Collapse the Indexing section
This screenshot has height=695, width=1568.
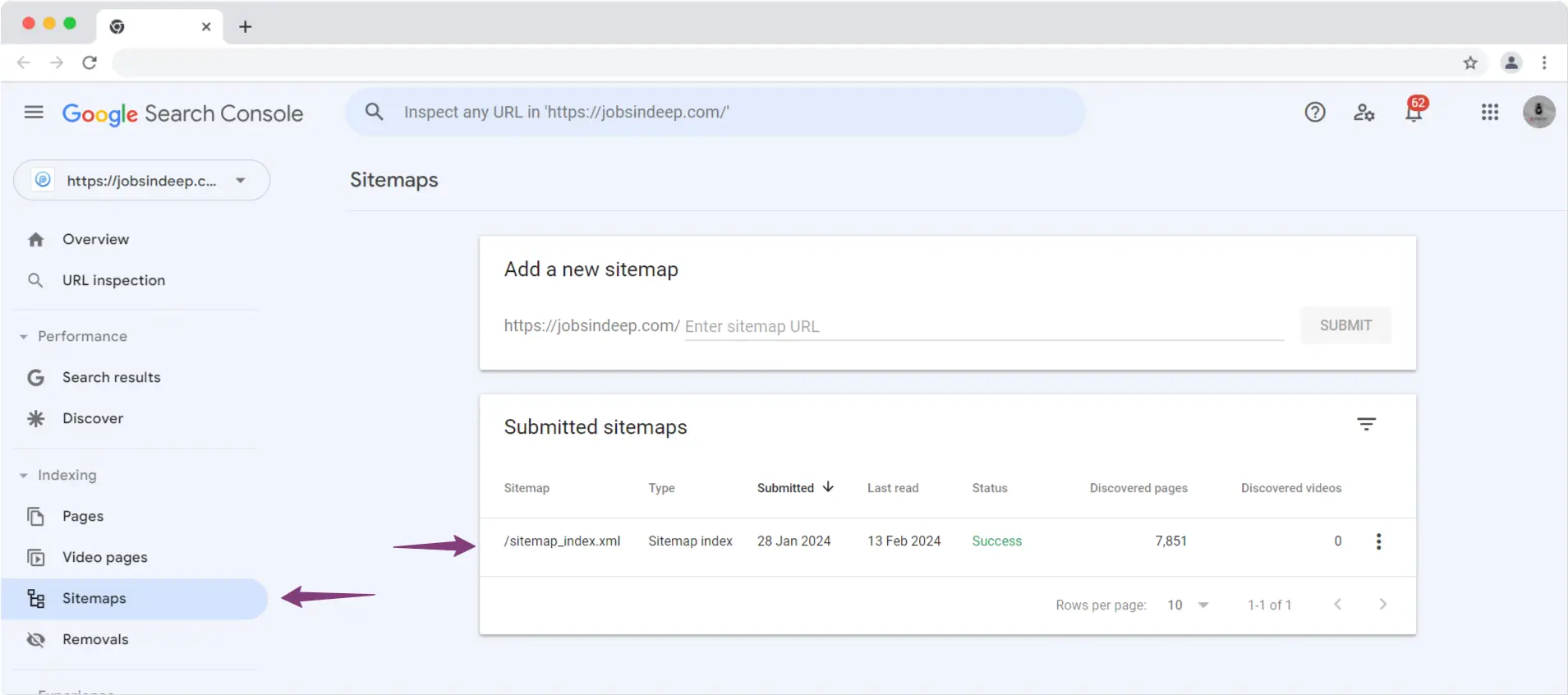pyautogui.click(x=24, y=476)
